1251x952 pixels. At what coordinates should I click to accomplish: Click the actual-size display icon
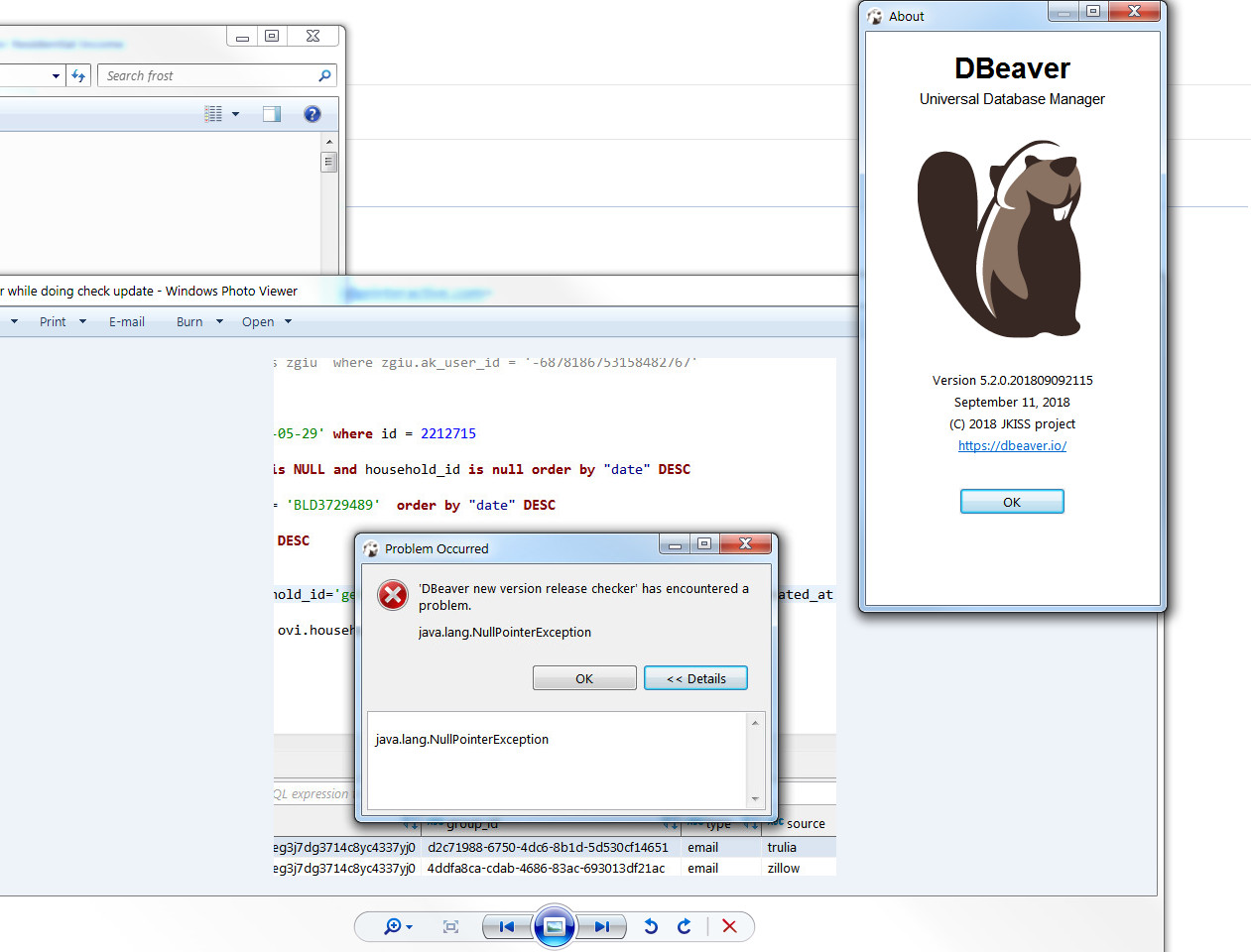[x=449, y=926]
